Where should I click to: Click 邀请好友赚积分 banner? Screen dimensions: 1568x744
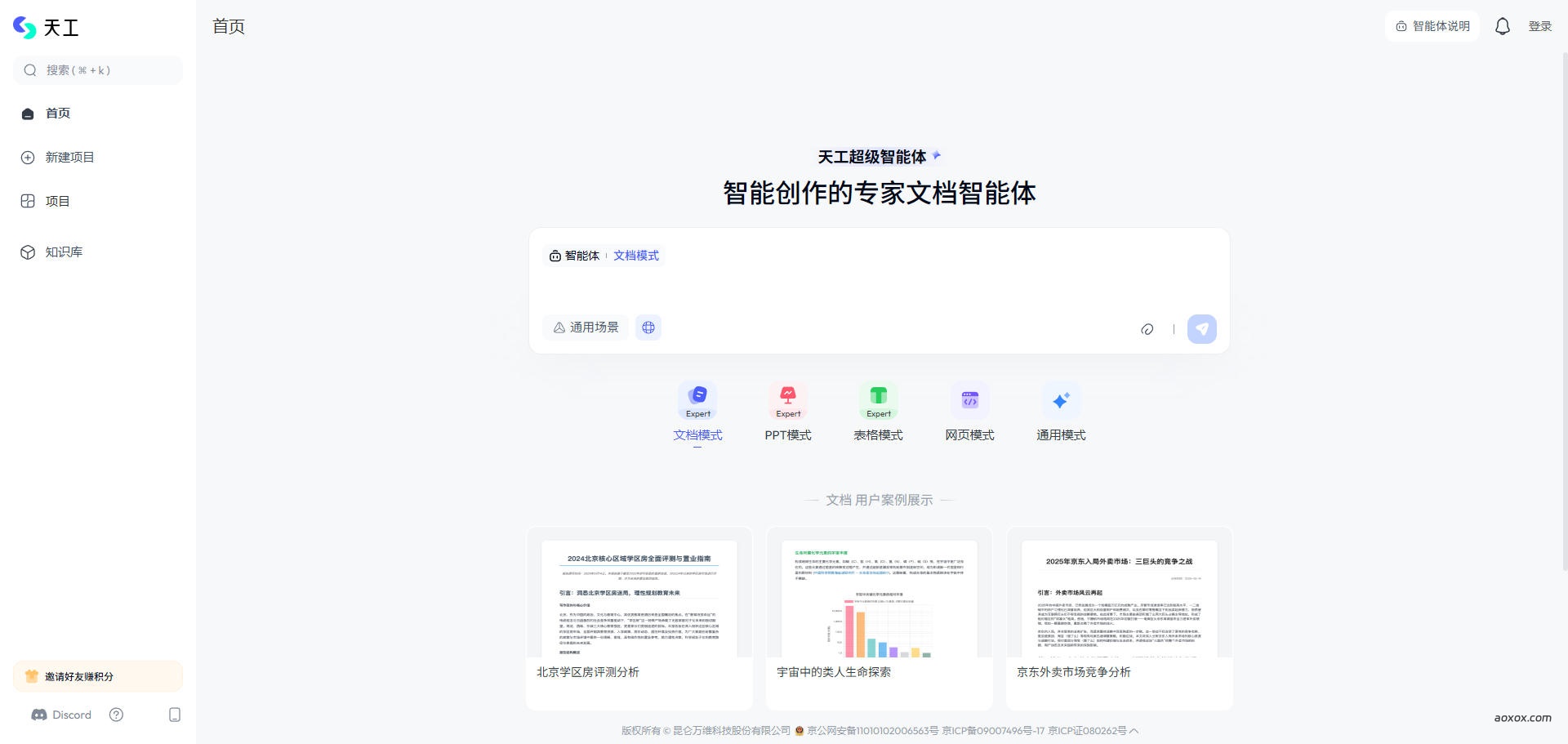tap(98, 676)
